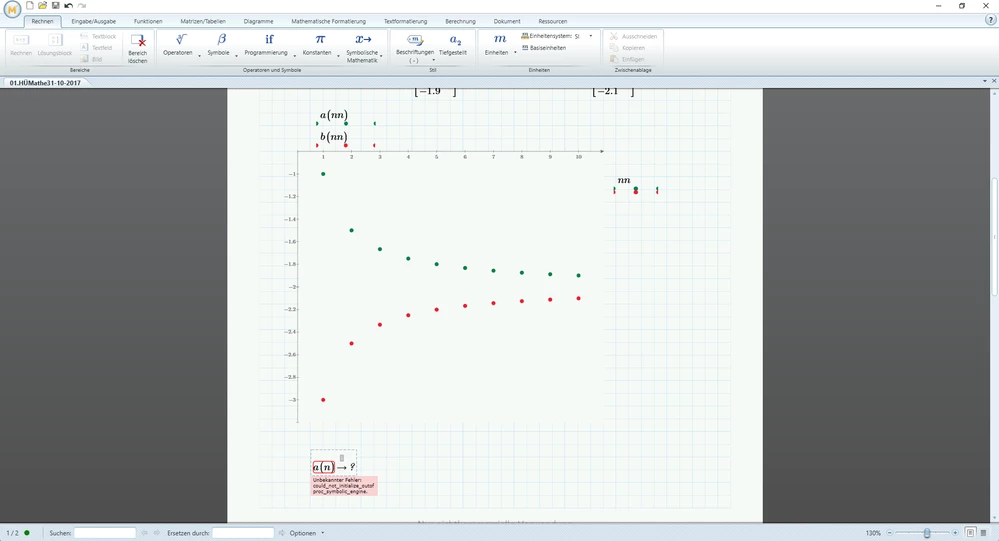Switch to the Eingabe/Ausgabe tab
The width and height of the screenshot is (999, 541).
pos(94,21)
